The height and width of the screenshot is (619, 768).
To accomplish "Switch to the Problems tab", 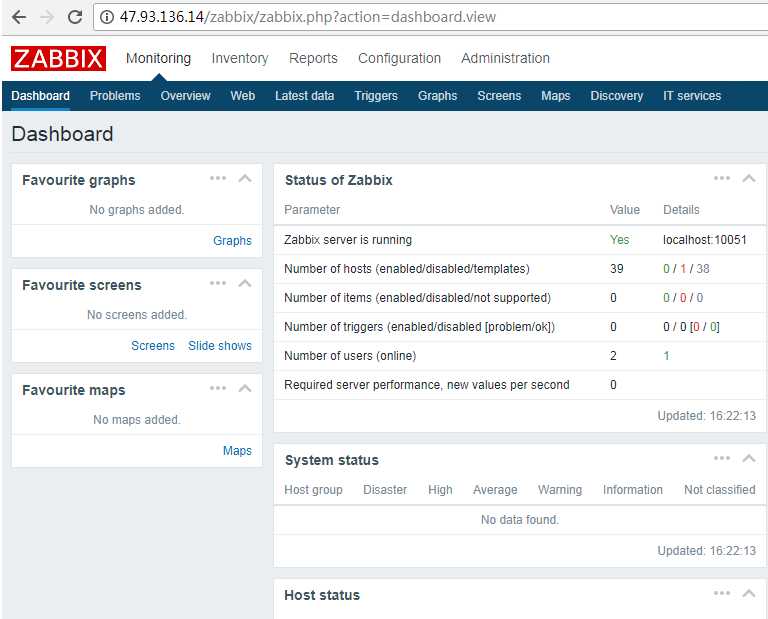I will [x=115, y=96].
